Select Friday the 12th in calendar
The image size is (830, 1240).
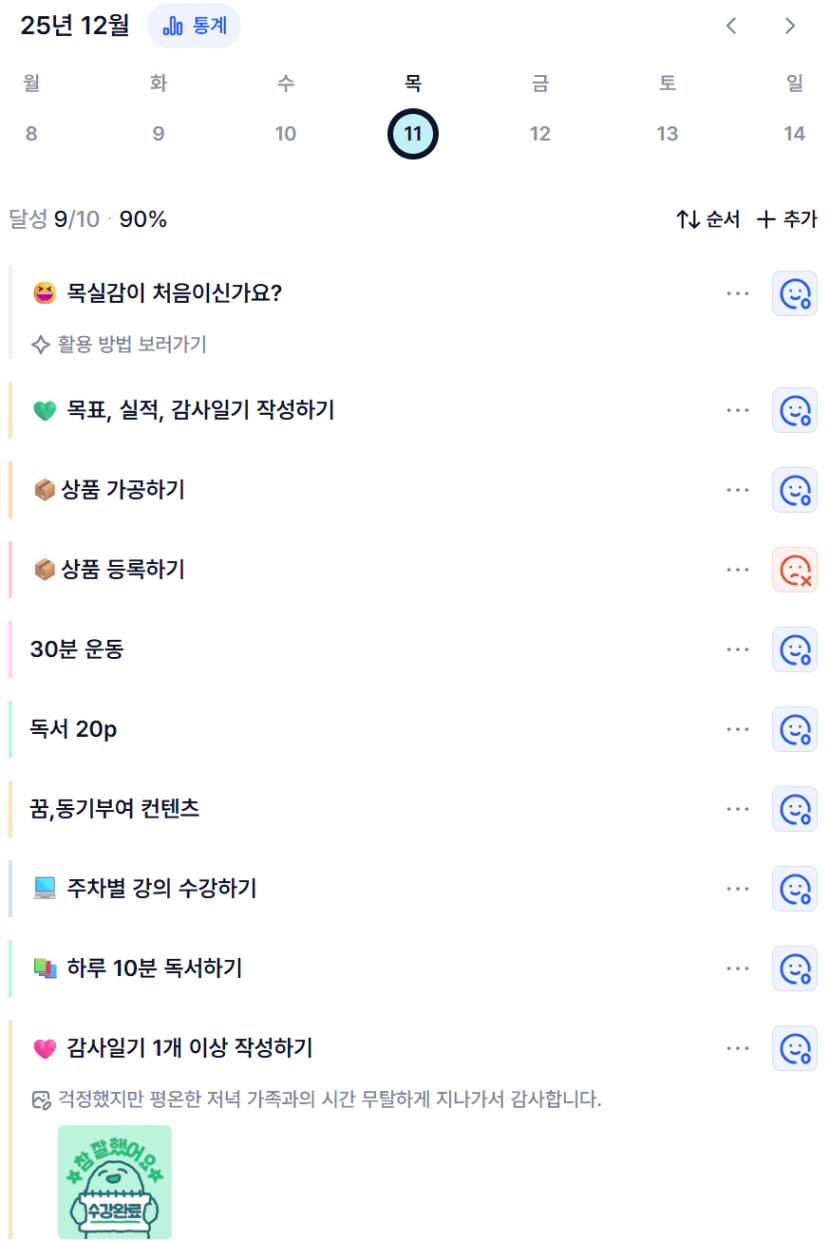[x=540, y=134]
